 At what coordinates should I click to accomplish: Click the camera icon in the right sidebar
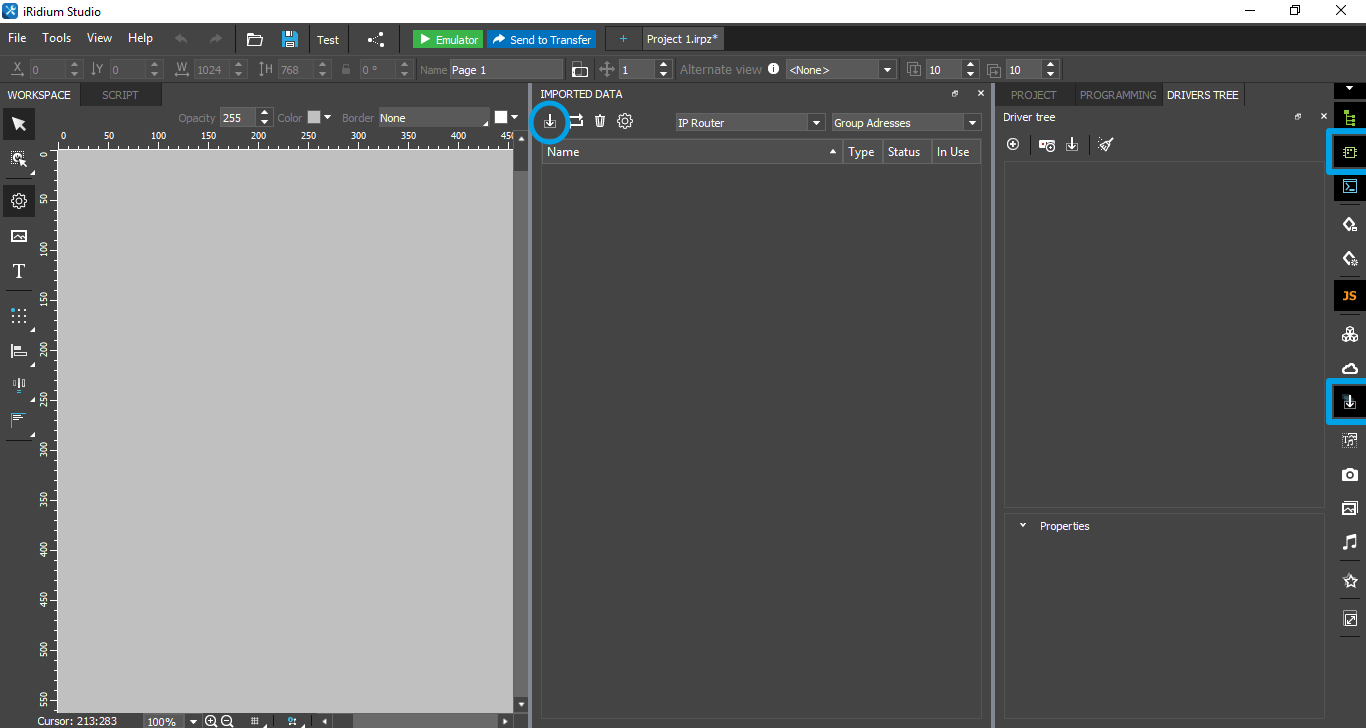[x=1349, y=474]
